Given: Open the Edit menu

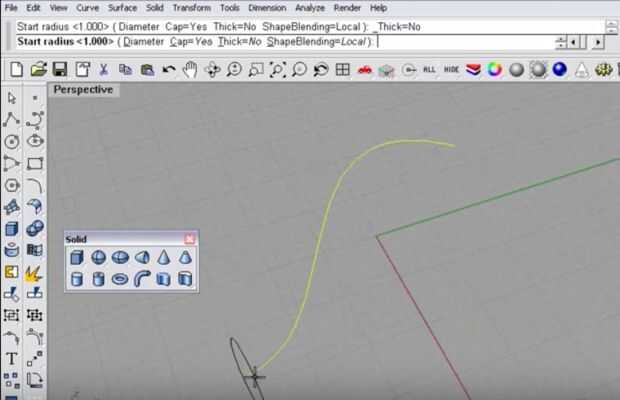Looking at the screenshot, I should (33, 8).
